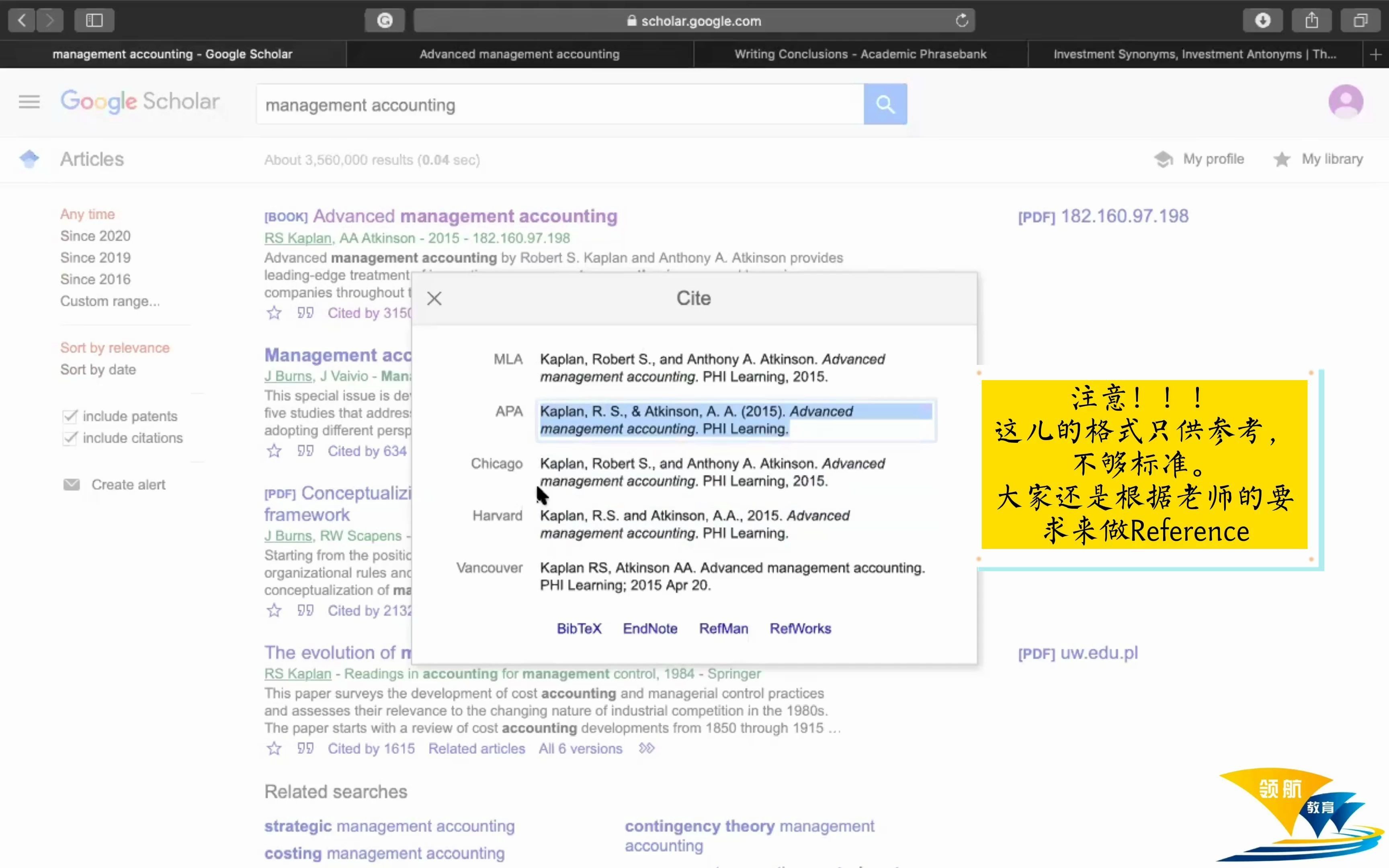Click the APA citation highlighted text
The image size is (1389, 868).
pyautogui.click(x=735, y=419)
